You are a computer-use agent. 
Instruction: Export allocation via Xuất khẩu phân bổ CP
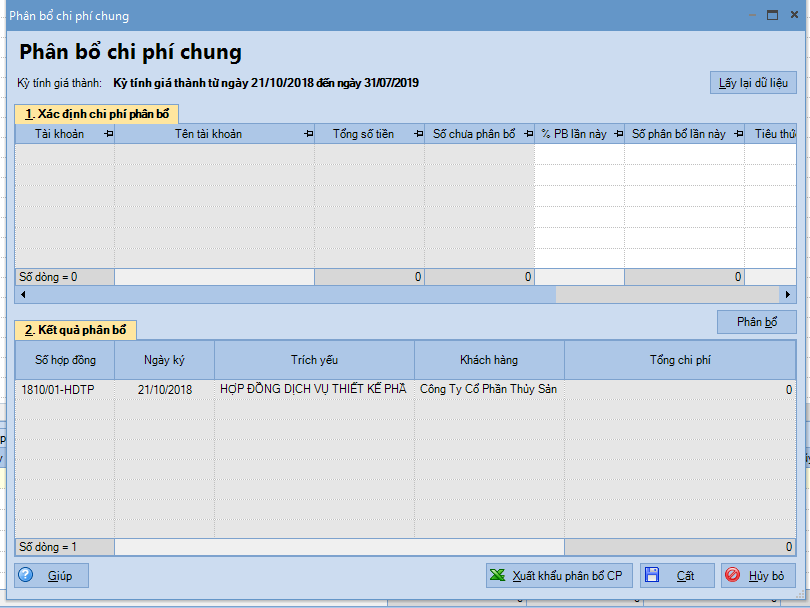coord(558,575)
